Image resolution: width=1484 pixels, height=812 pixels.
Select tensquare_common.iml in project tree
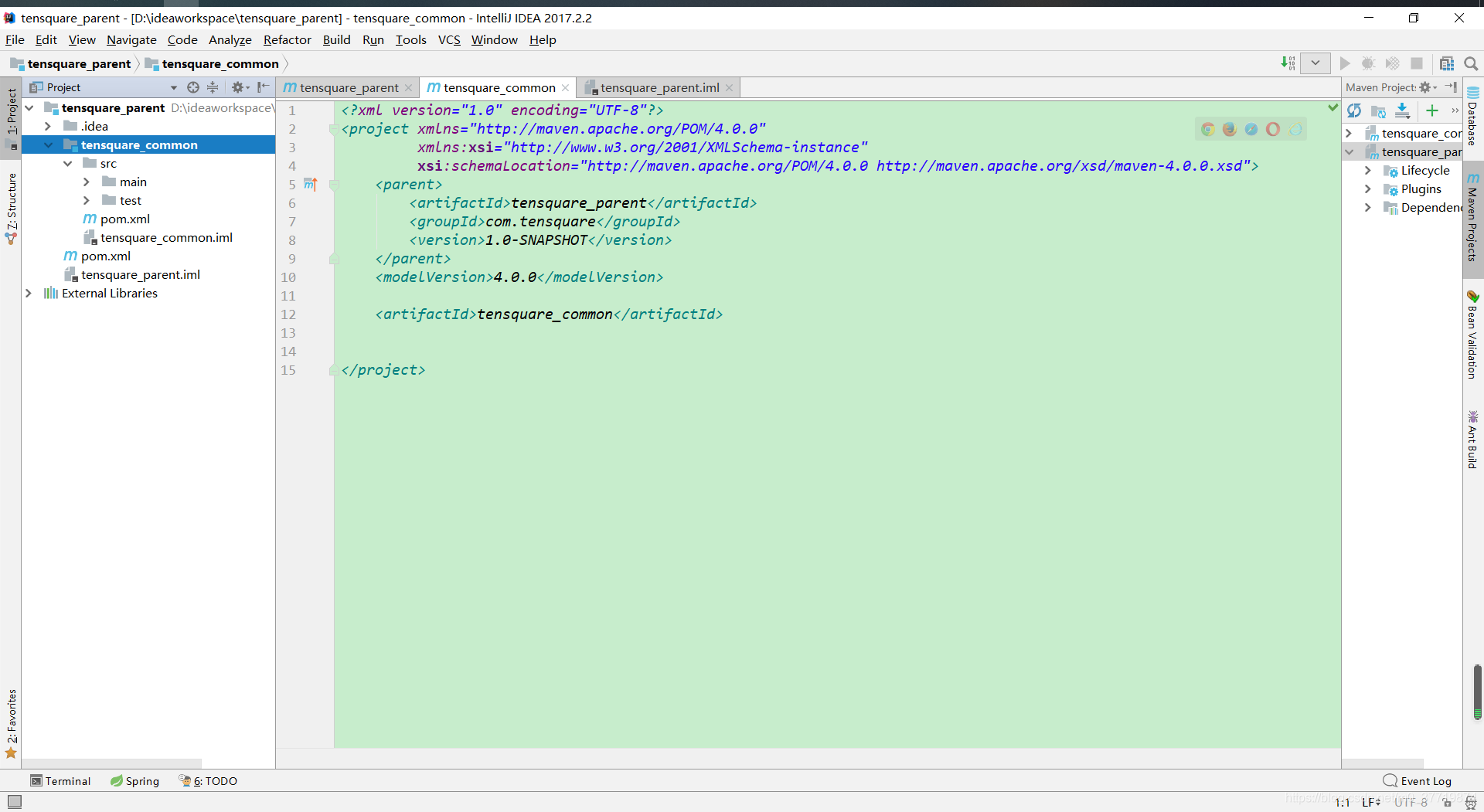coord(166,237)
